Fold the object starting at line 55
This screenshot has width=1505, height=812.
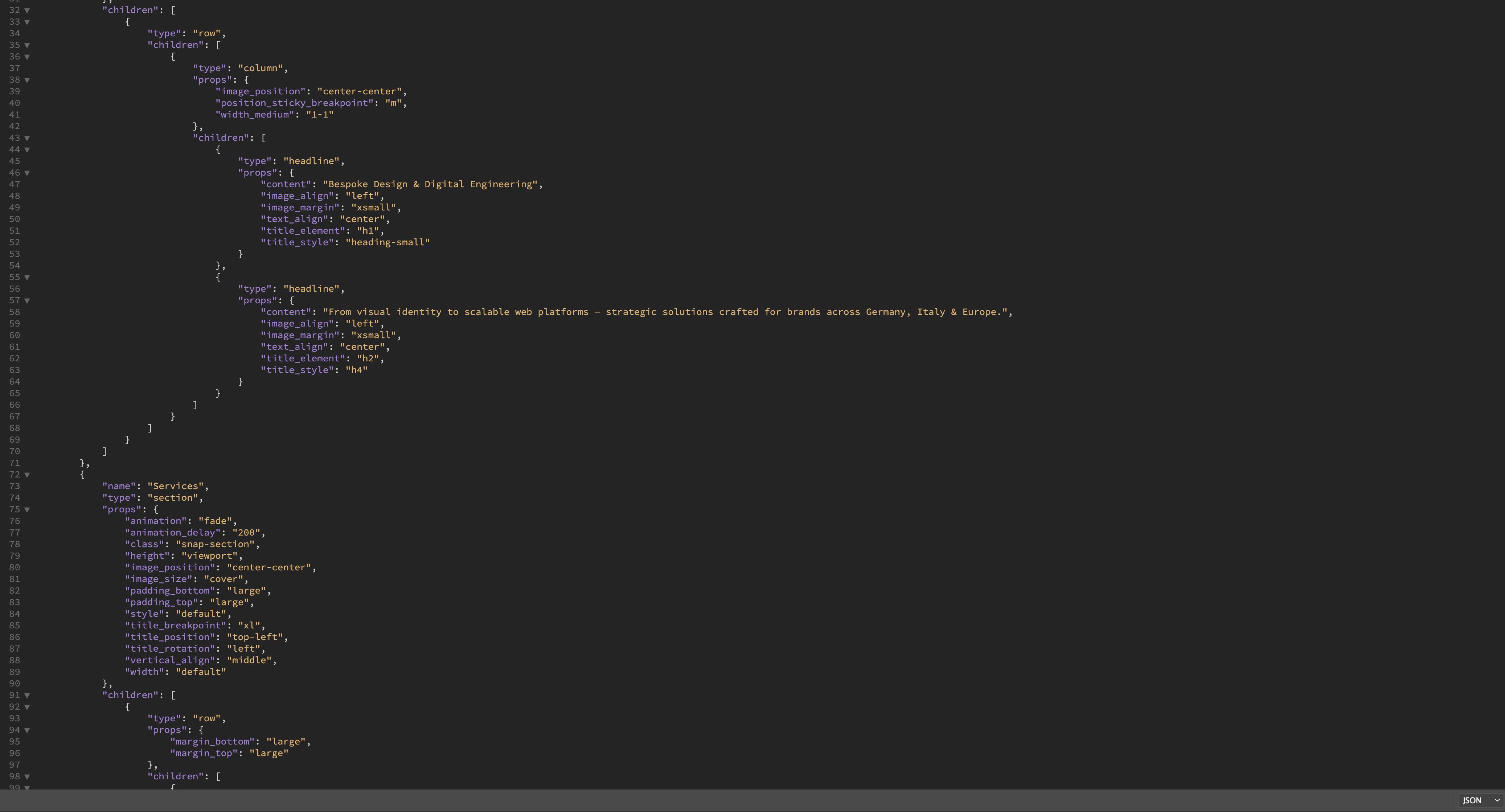[27, 278]
